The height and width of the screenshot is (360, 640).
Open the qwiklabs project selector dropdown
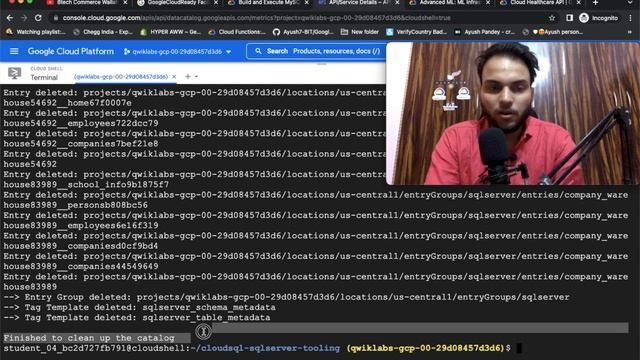[177, 51]
